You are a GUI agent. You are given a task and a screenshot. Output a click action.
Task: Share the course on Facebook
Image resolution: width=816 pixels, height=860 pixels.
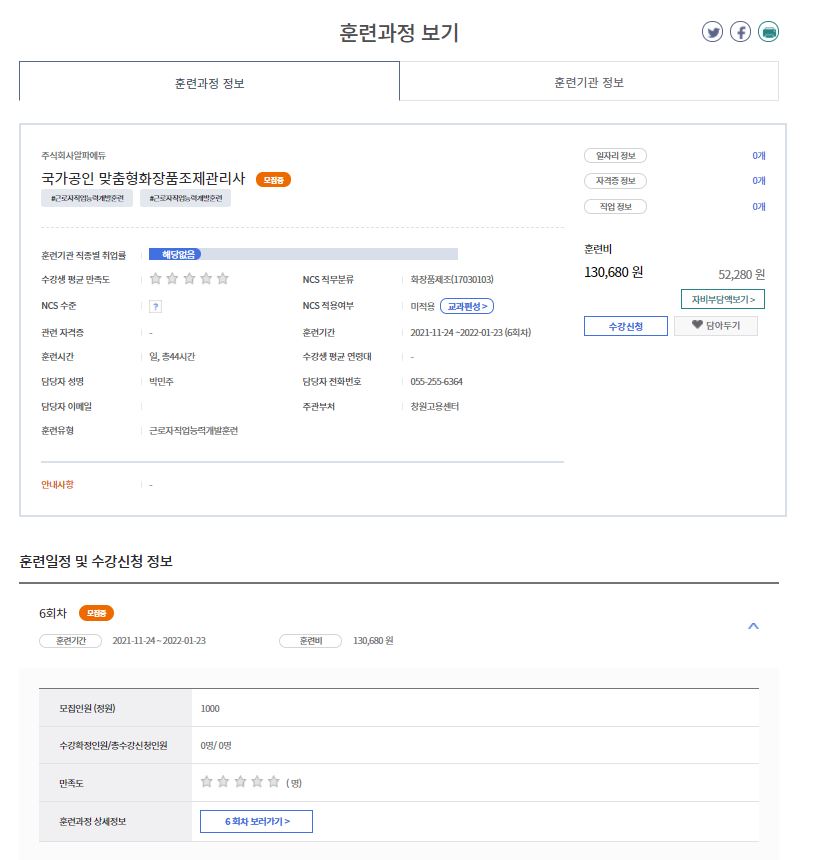click(x=740, y=32)
